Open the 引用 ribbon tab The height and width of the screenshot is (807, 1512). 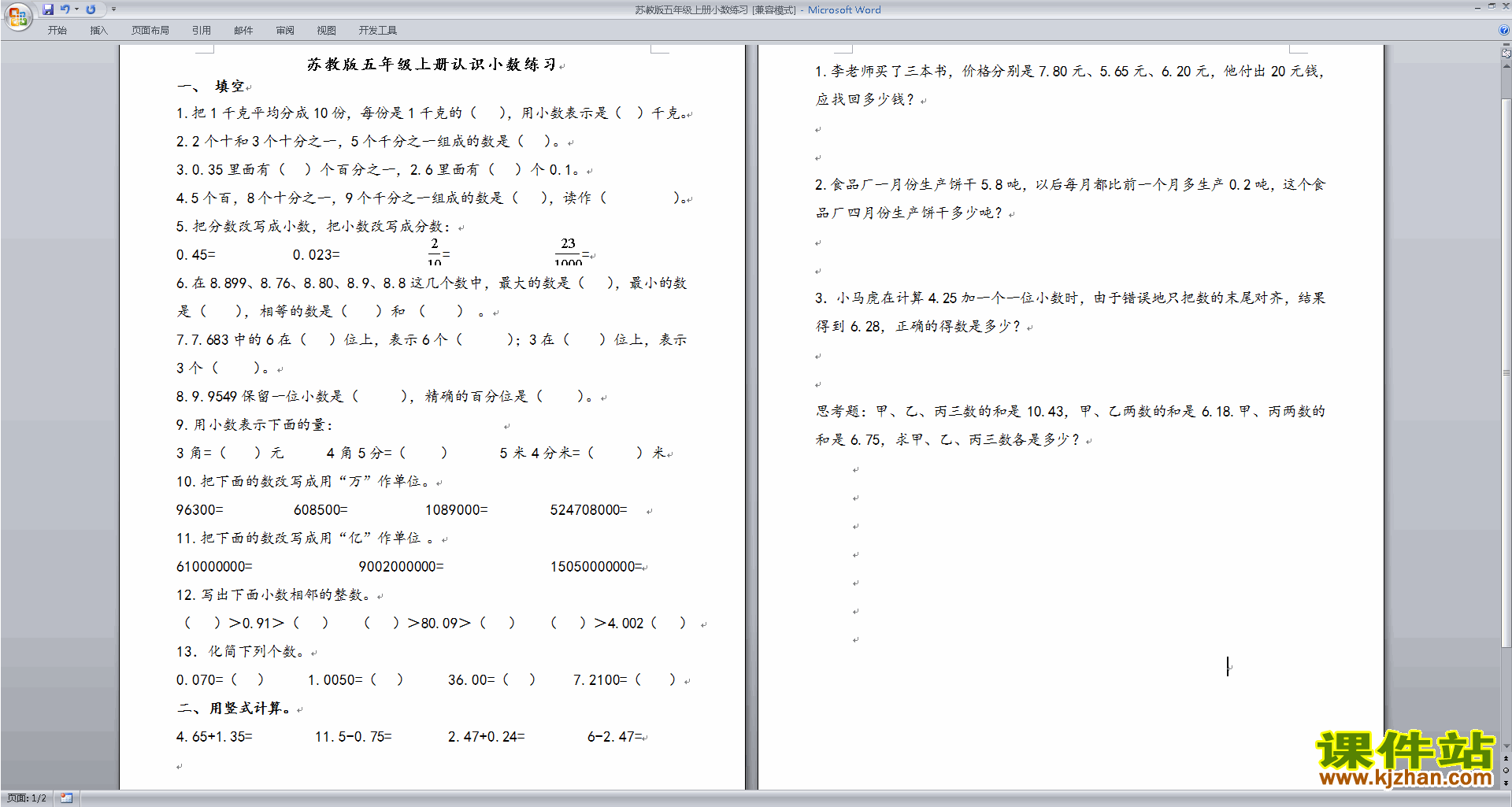[202, 31]
